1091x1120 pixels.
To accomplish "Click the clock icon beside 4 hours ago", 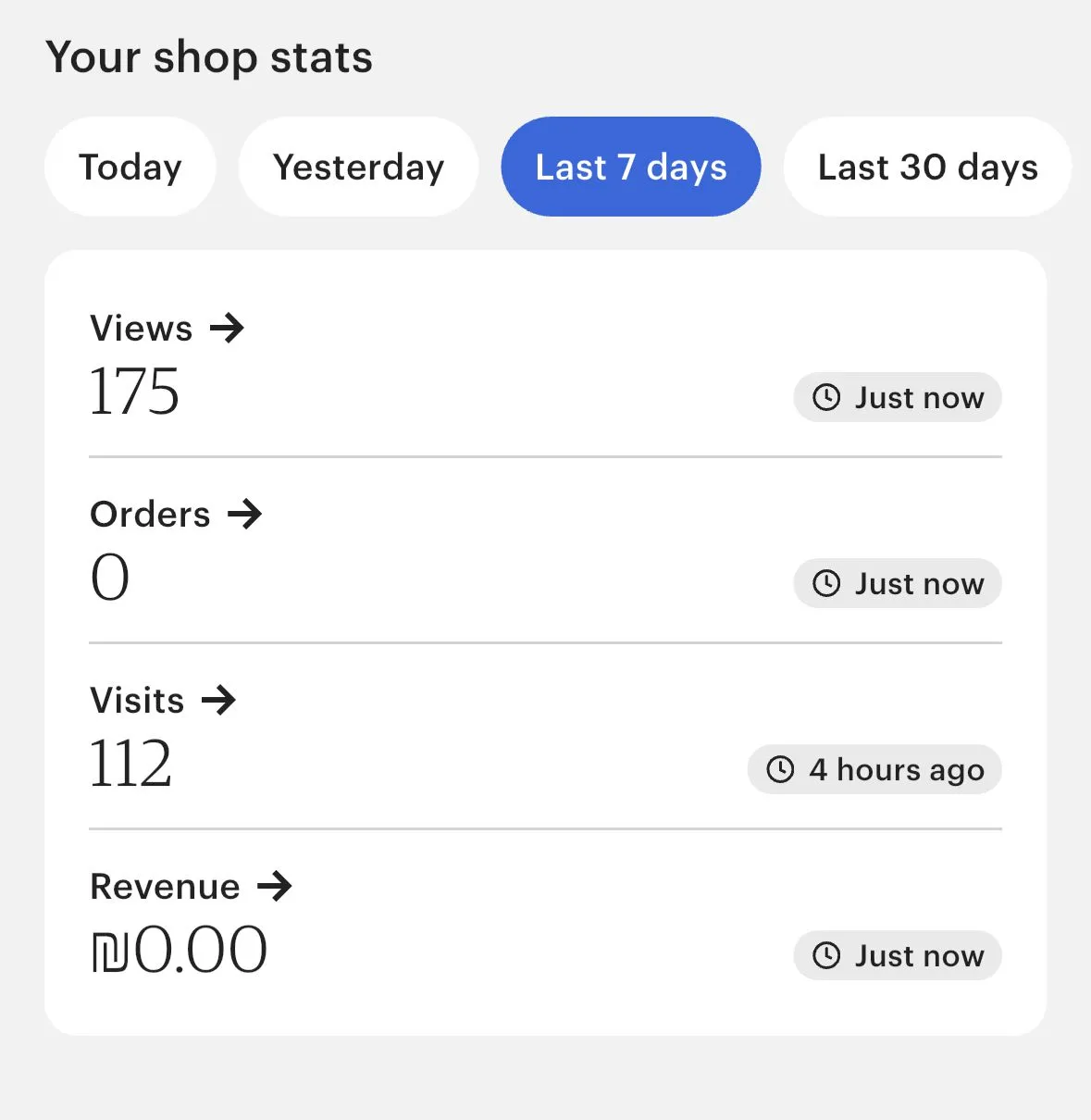I will coord(781,770).
